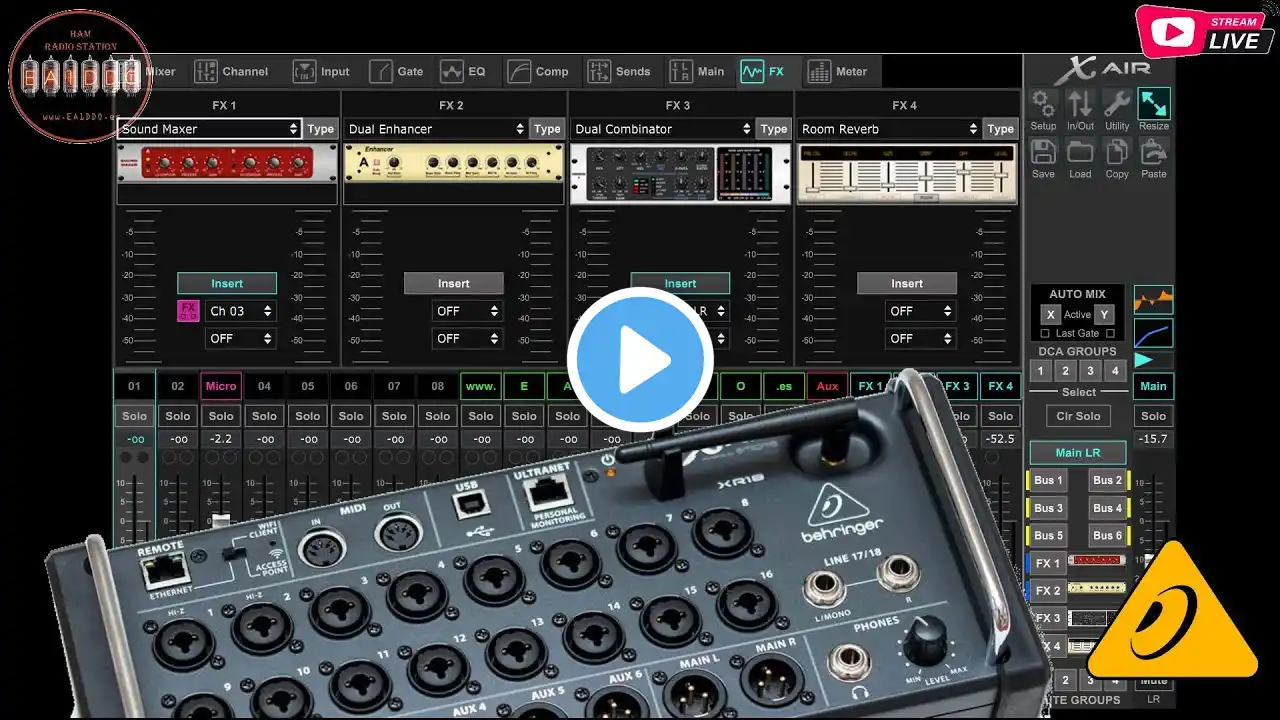Select the www. channel label
The image size is (1280, 720).
(x=481, y=386)
